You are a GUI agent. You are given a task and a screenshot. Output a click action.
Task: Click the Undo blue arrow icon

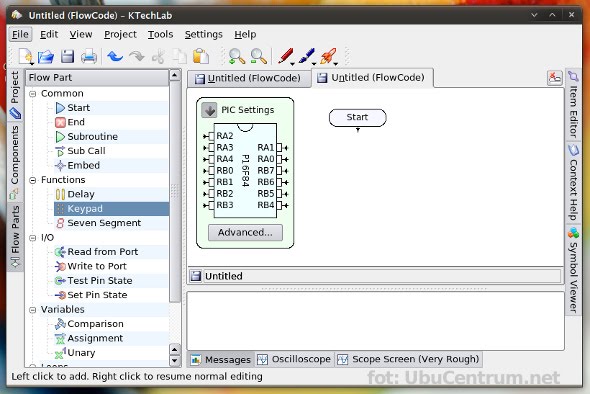(x=115, y=56)
